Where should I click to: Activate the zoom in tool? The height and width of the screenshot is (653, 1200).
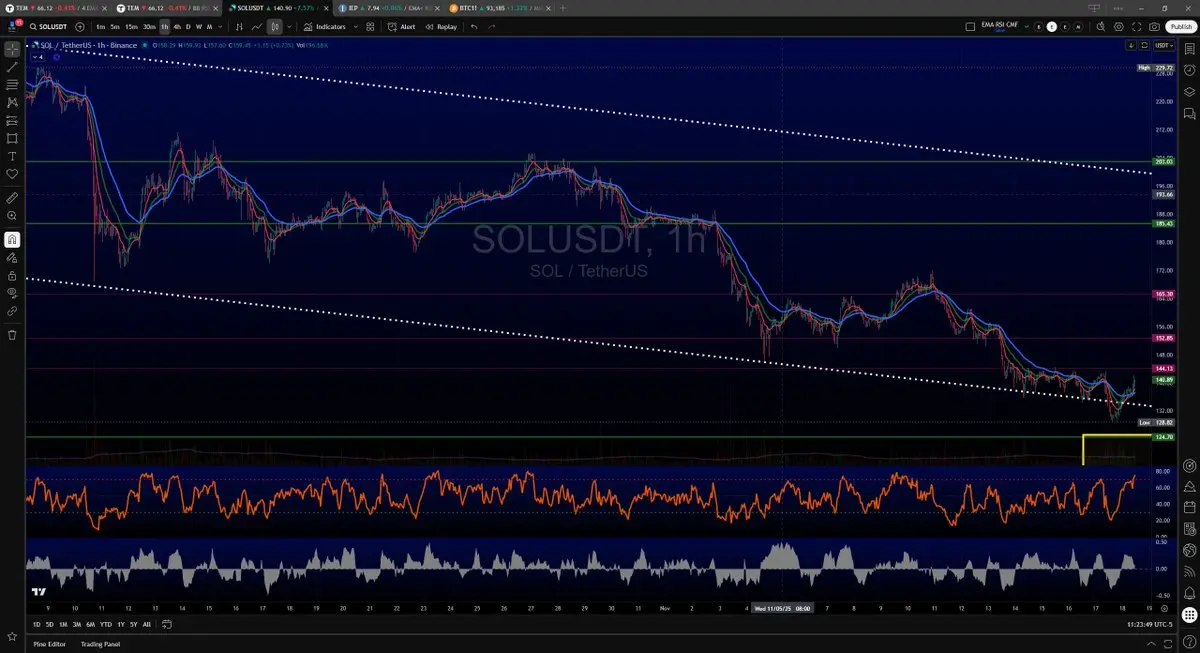click(12, 215)
